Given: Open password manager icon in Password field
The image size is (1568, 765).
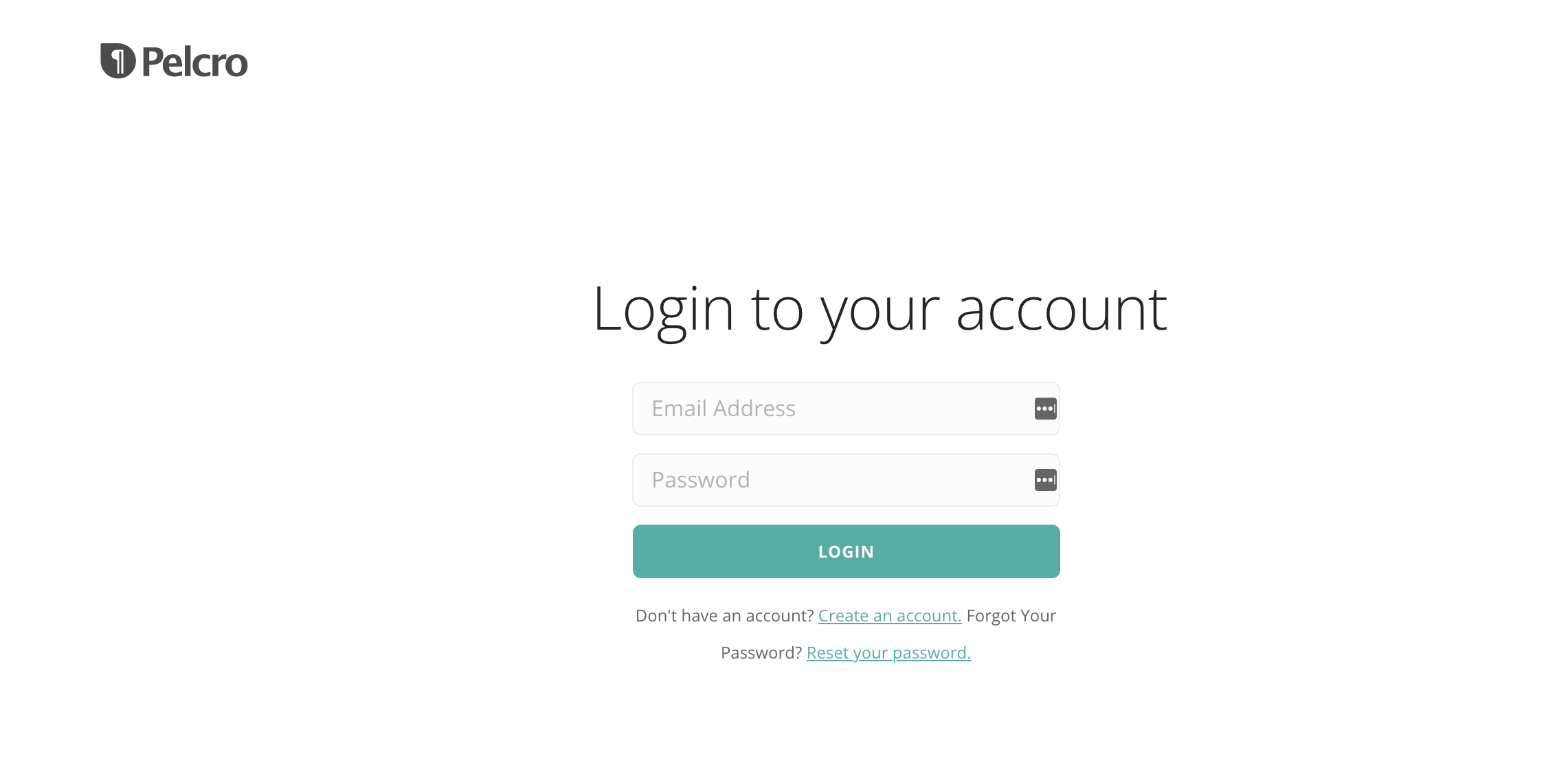Looking at the screenshot, I should point(1045,480).
